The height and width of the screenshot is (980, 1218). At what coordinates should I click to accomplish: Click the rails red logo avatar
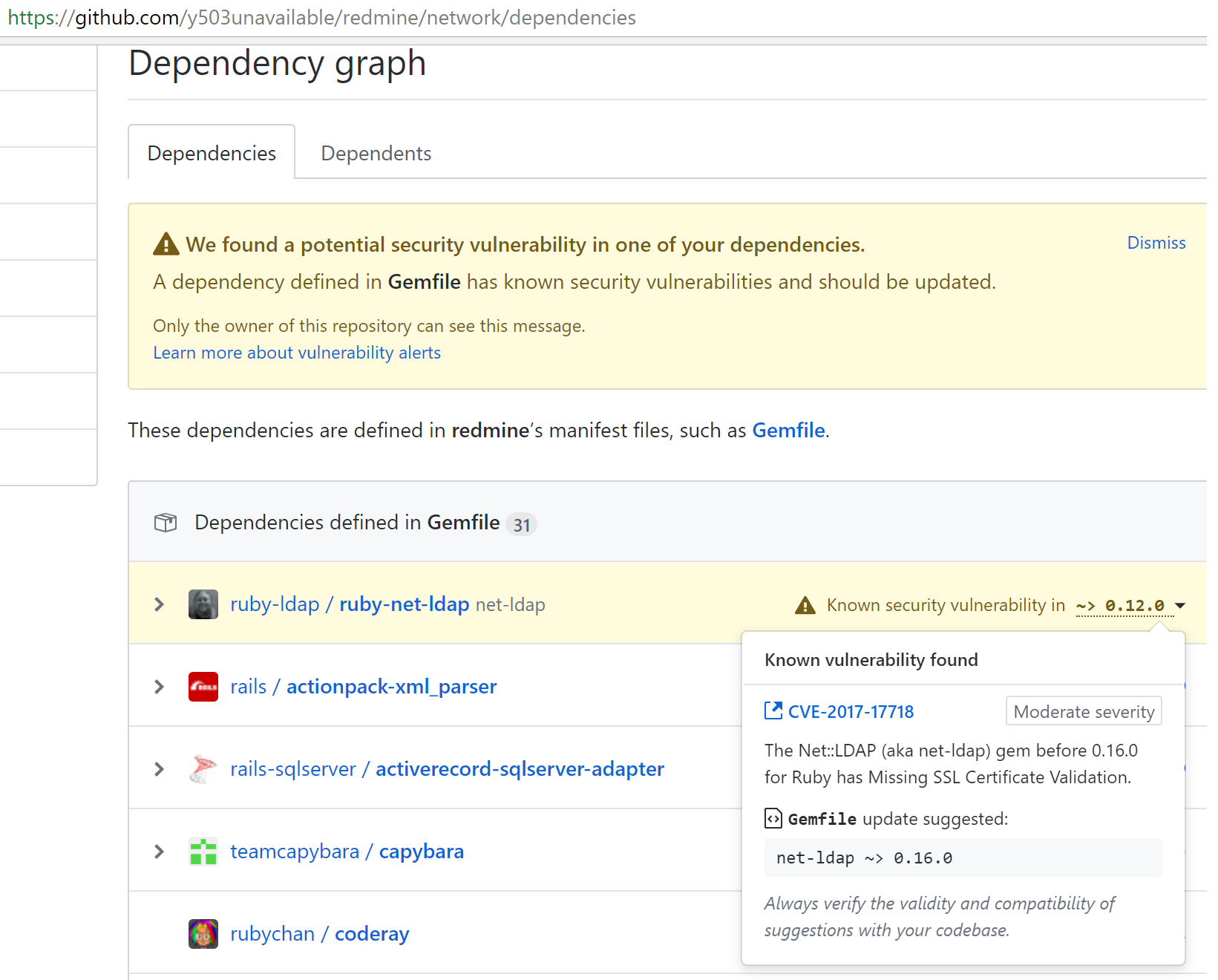tap(203, 687)
